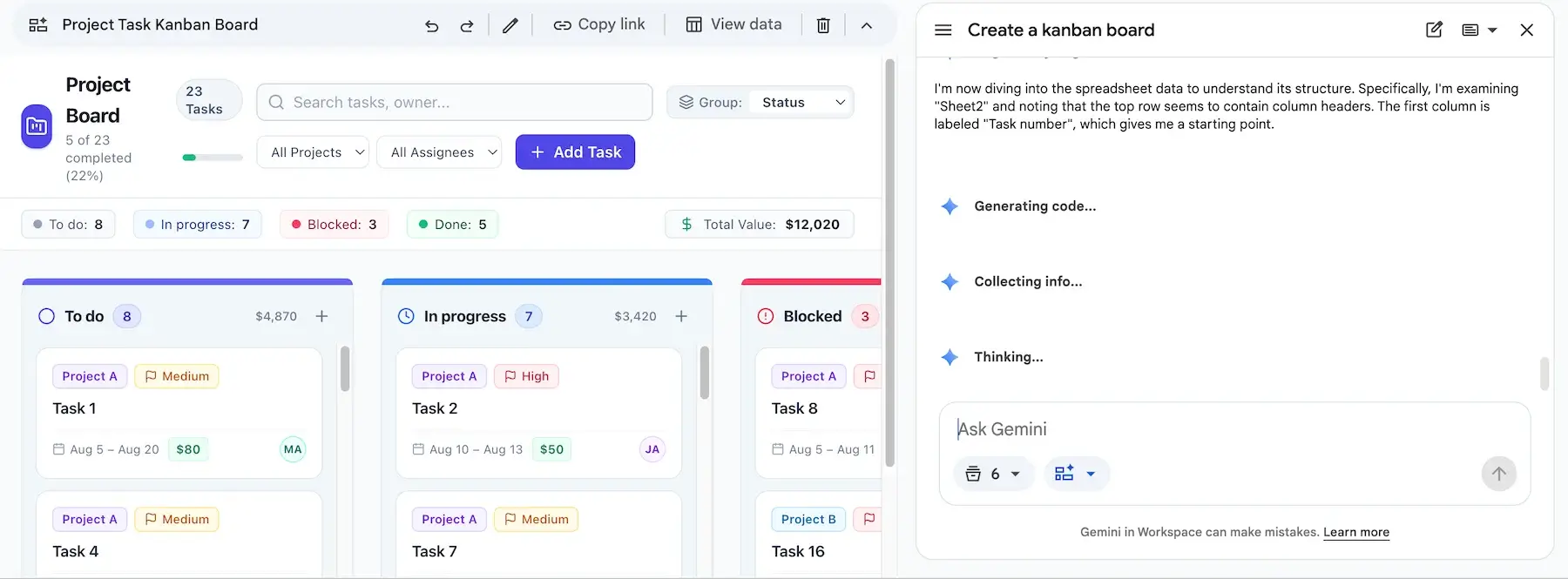Close the Gemini side panel

coord(1526,30)
